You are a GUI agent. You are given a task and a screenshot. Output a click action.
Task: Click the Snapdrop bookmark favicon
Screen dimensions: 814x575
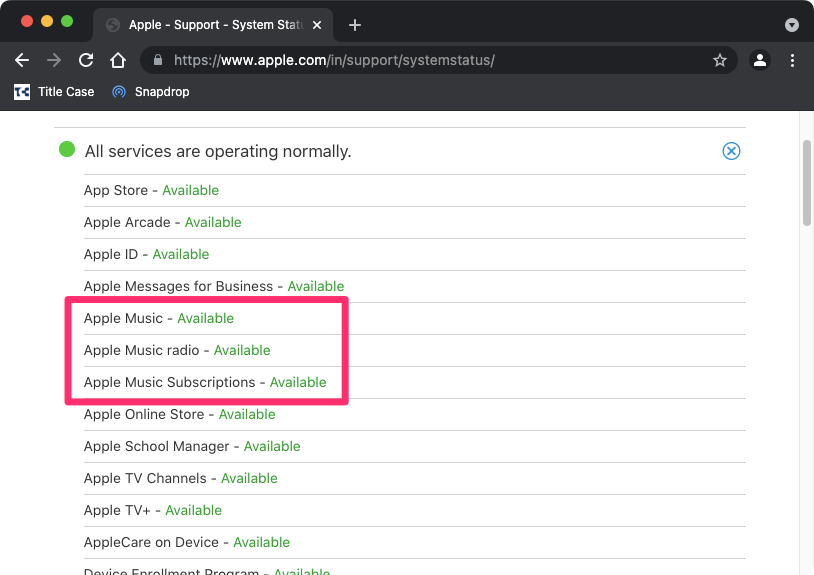click(119, 92)
